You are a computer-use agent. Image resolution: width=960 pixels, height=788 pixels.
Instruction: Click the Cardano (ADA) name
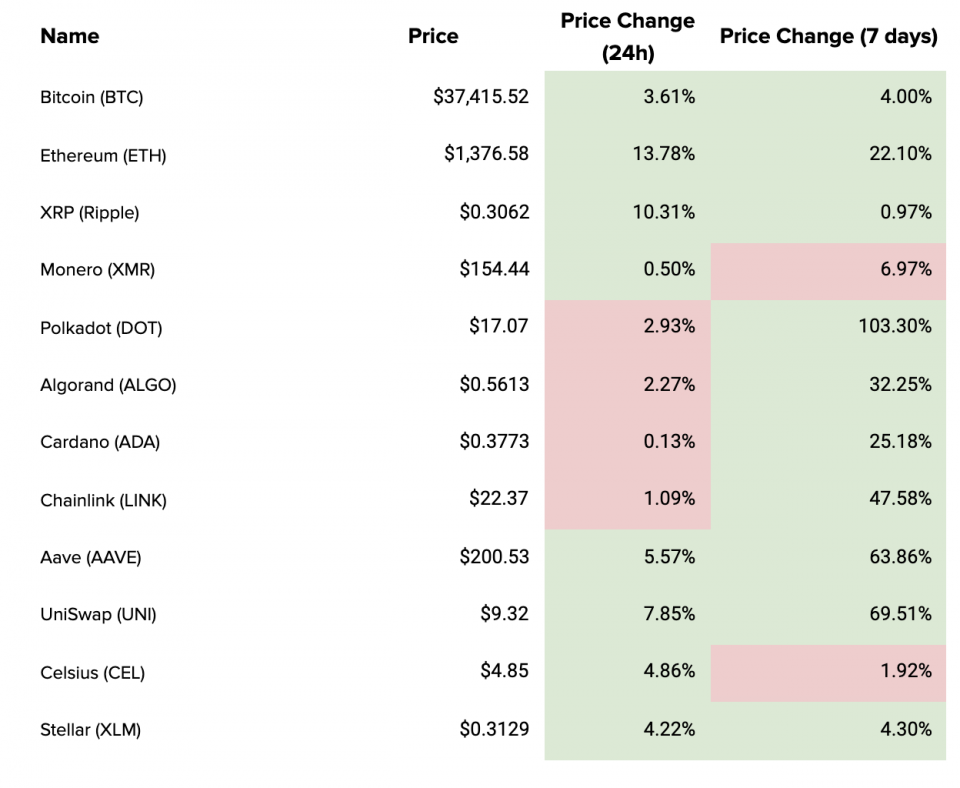pyautogui.click(x=100, y=443)
